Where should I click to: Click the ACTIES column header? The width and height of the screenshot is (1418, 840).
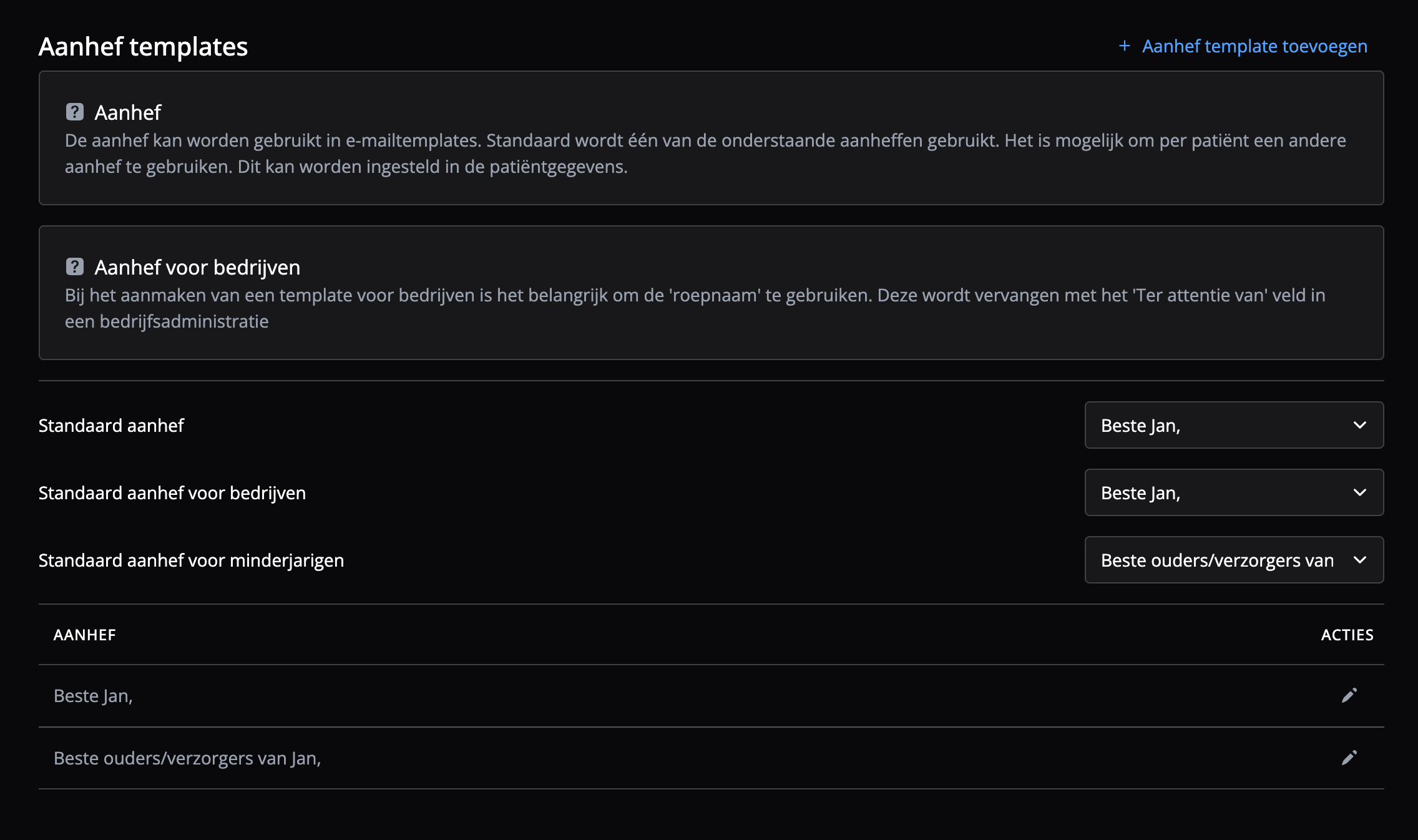tap(1347, 635)
